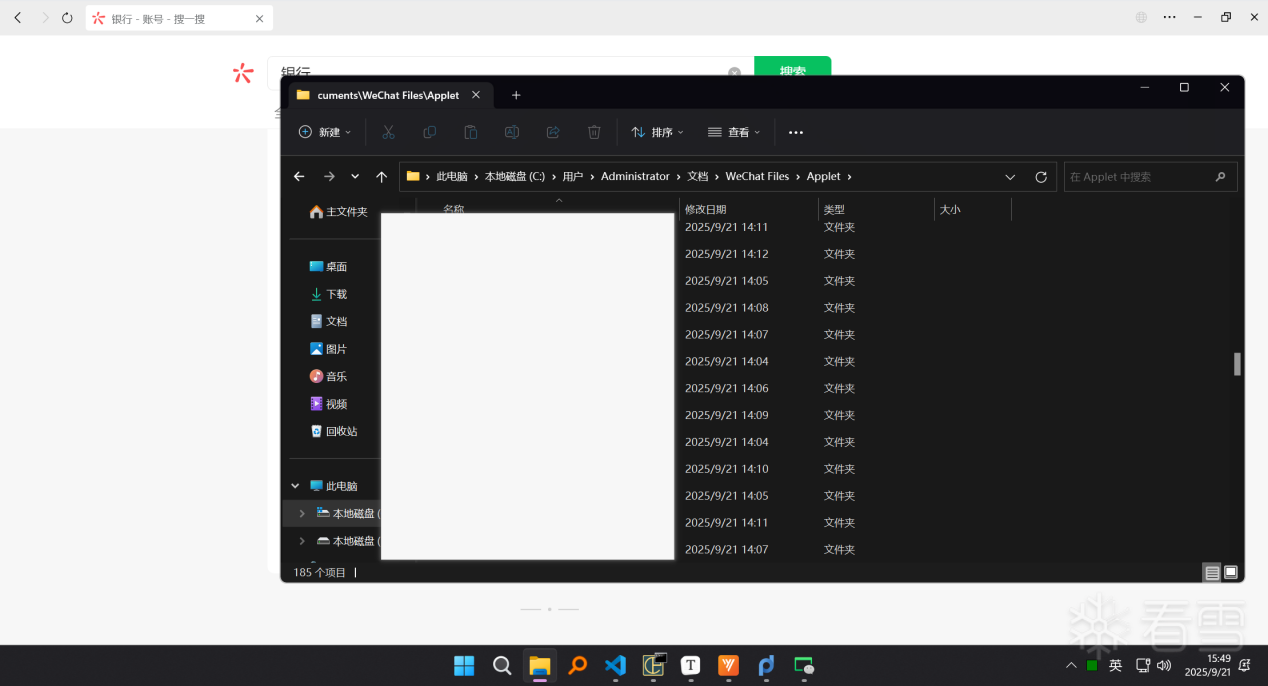Refresh the Applet folder listing
1268x686 pixels.
[1041, 177]
